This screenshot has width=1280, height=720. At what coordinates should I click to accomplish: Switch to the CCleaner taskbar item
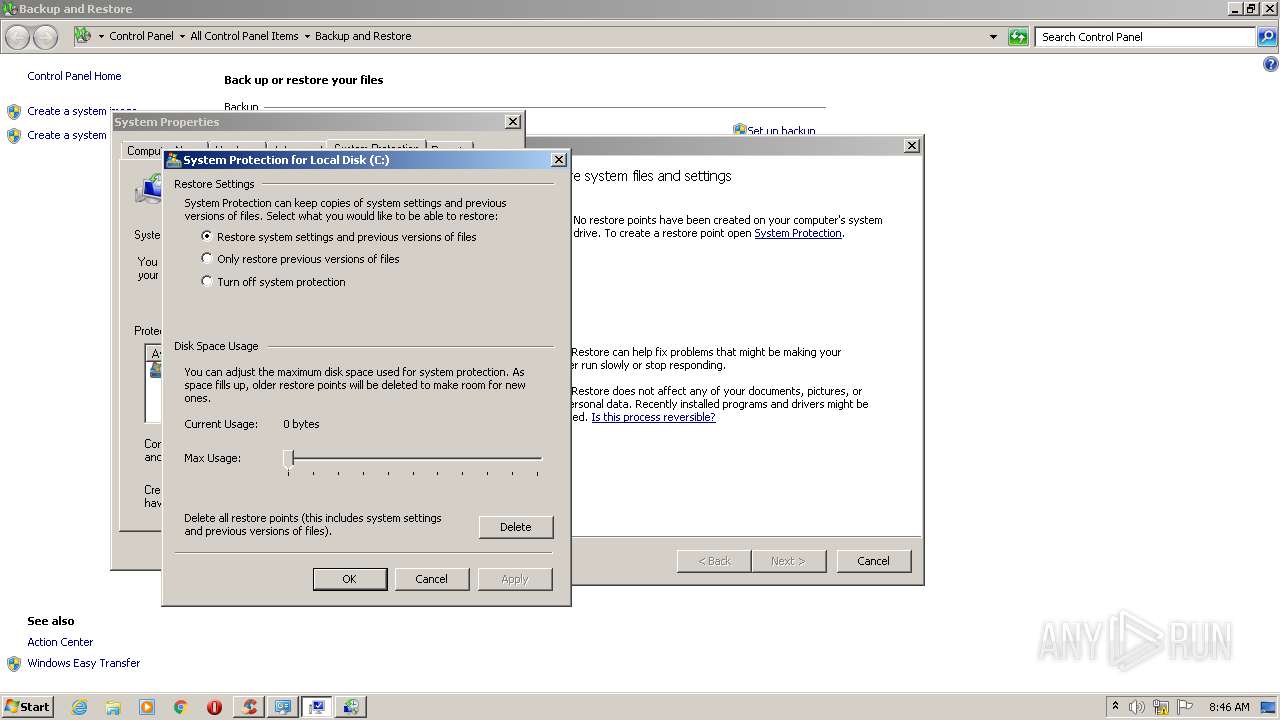pyautogui.click(x=249, y=707)
